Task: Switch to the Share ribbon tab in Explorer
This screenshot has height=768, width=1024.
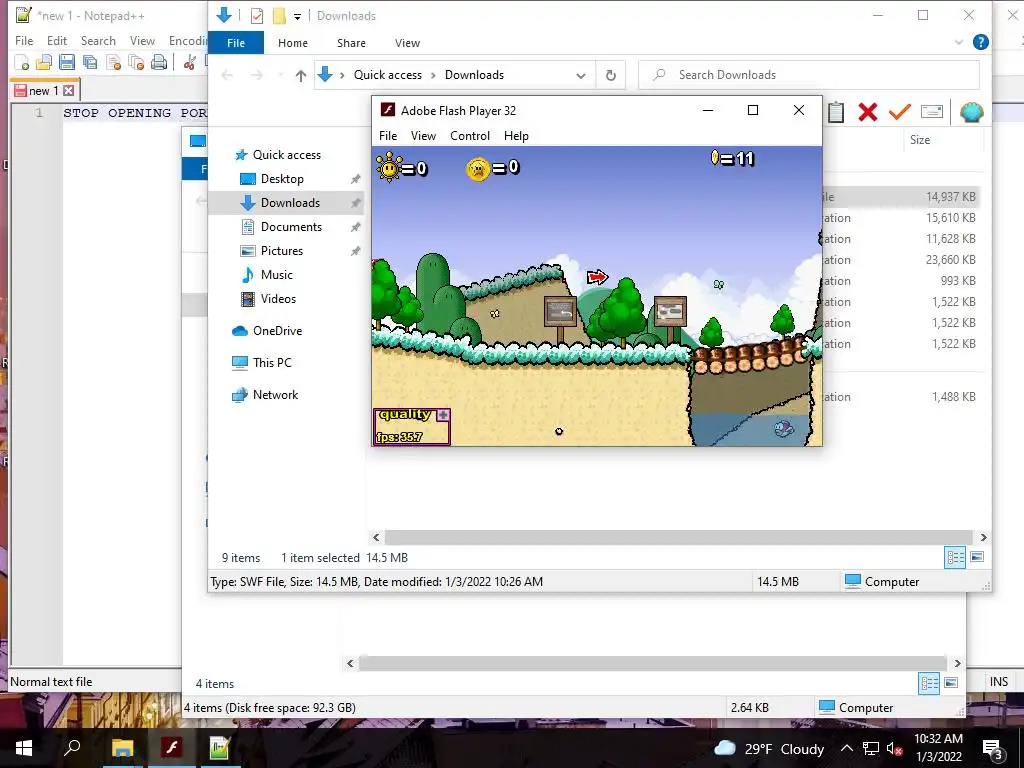Action: pyautogui.click(x=351, y=42)
